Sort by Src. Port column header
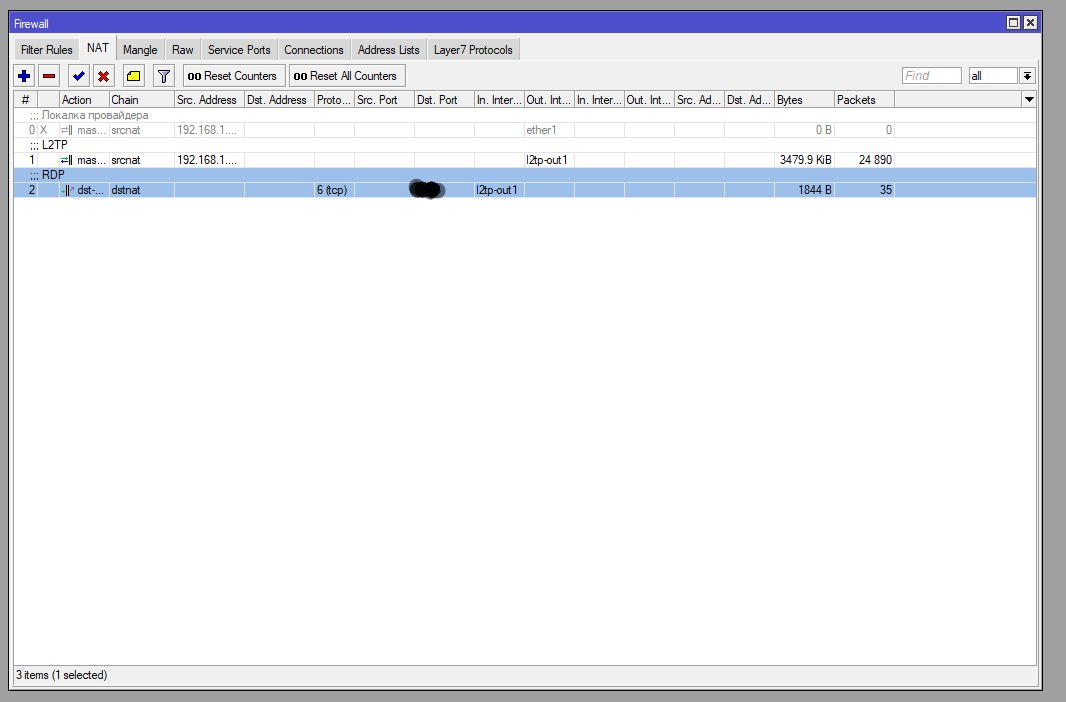The height and width of the screenshot is (702, 1066). click(x=384, y=100)
